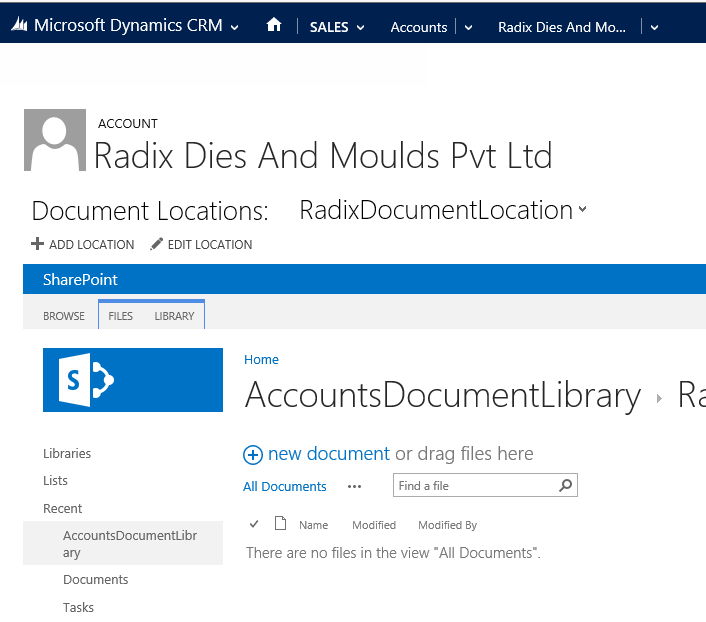Click the Radix Dies And Moulds Pvt Ltd heading

pos(323,155)
